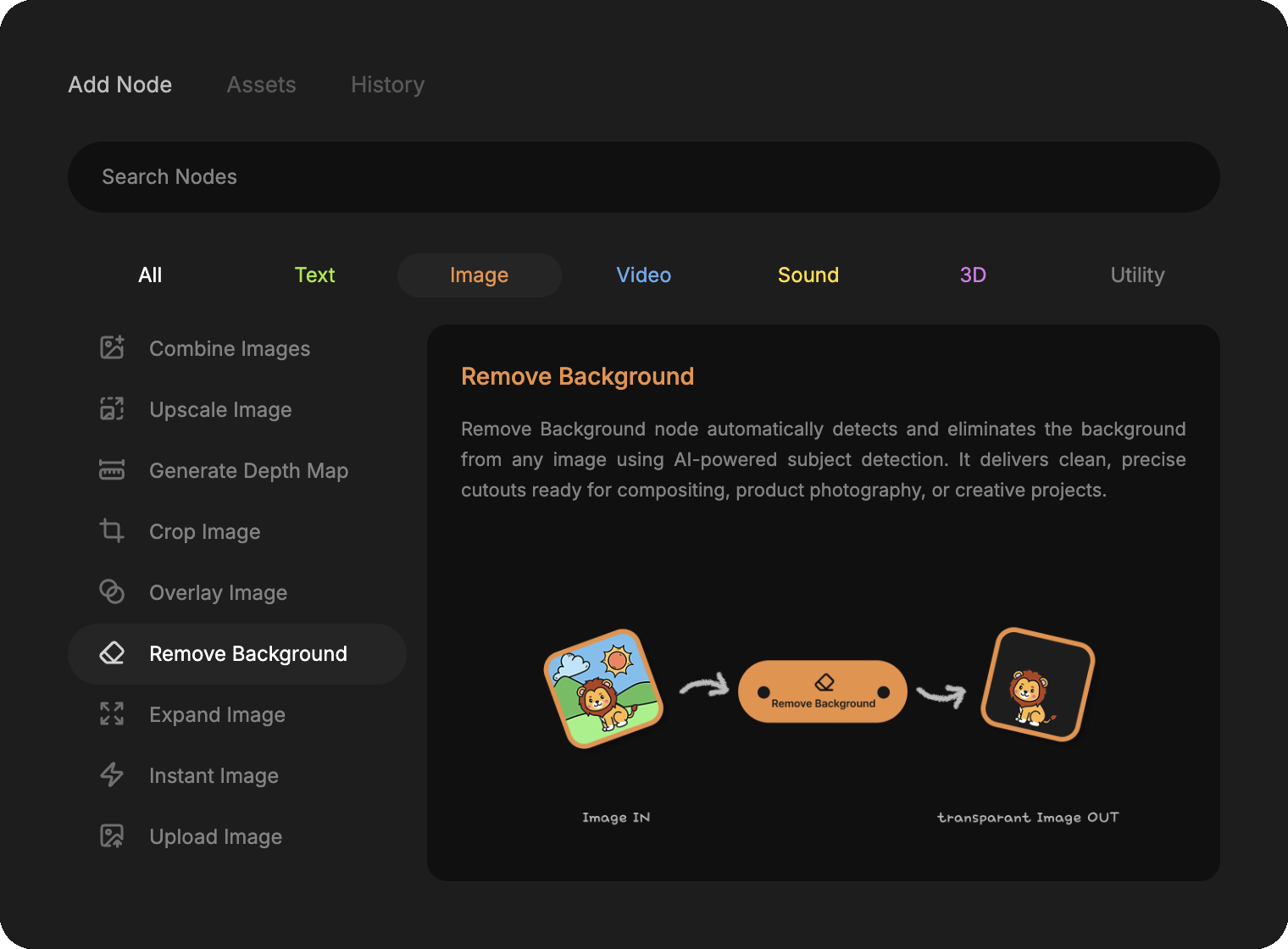Filter nodes by Video category

(x=643, y=275)
